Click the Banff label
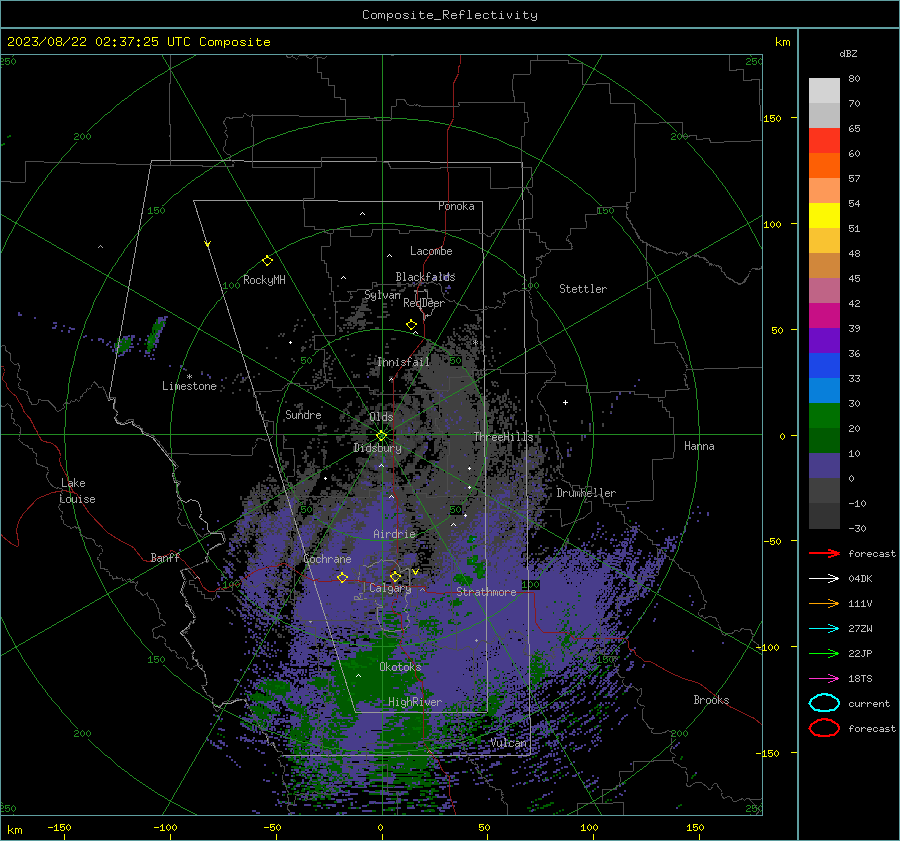 tap(165, 558)
